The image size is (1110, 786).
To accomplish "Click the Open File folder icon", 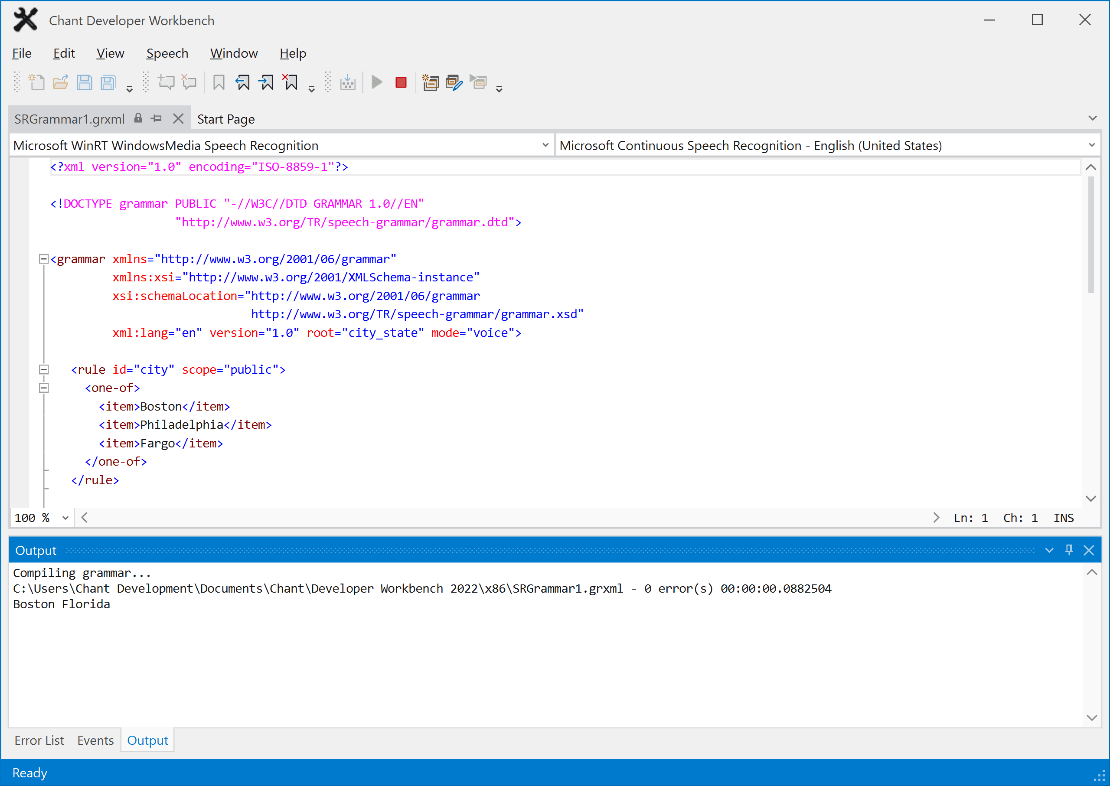I will click(x=60, y=82).
